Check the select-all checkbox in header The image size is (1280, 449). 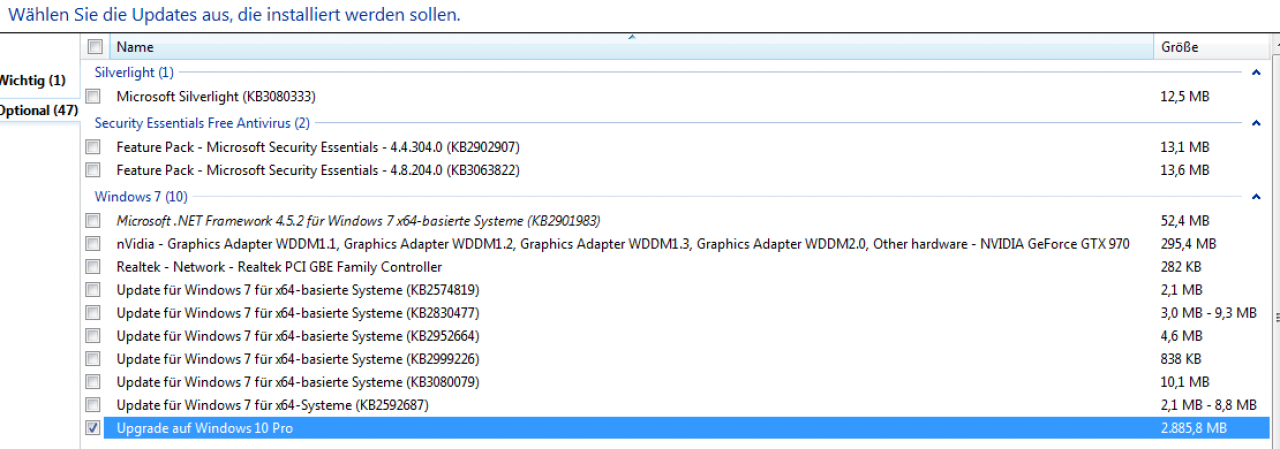point(95,47)
